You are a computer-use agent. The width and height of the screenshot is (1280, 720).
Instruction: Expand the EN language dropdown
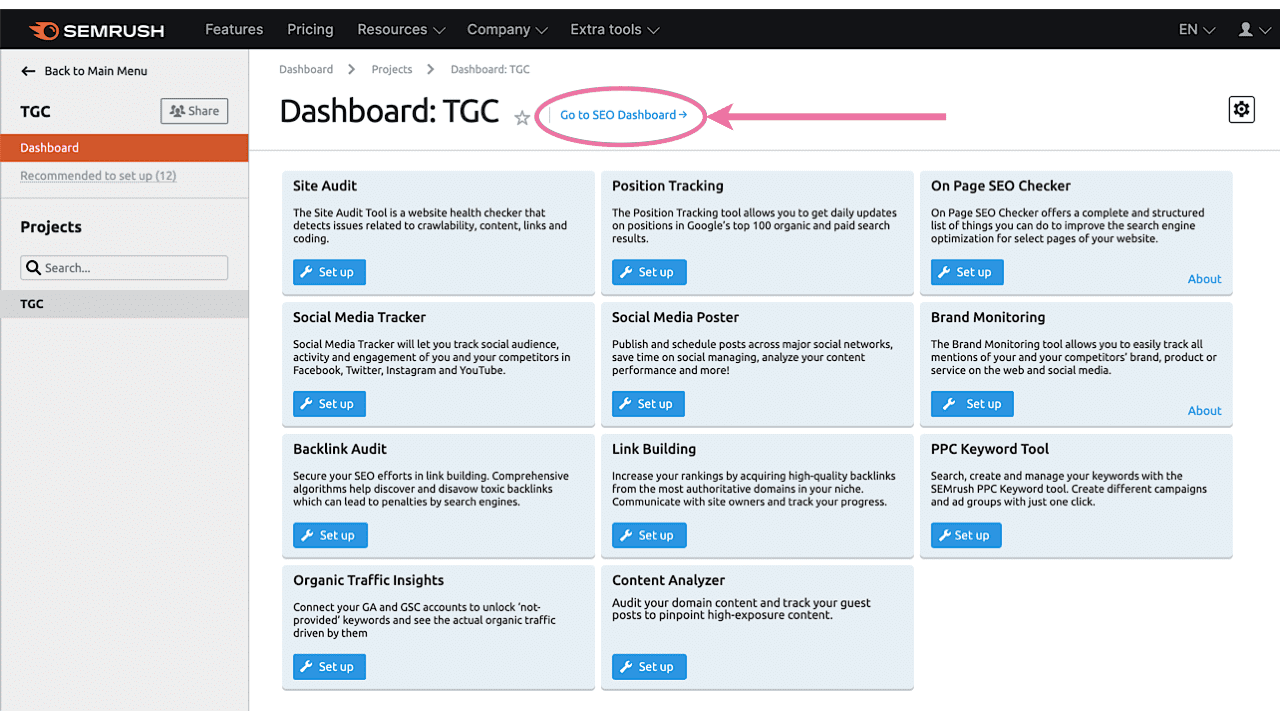pyautogui.click(x=1195, y=29)
